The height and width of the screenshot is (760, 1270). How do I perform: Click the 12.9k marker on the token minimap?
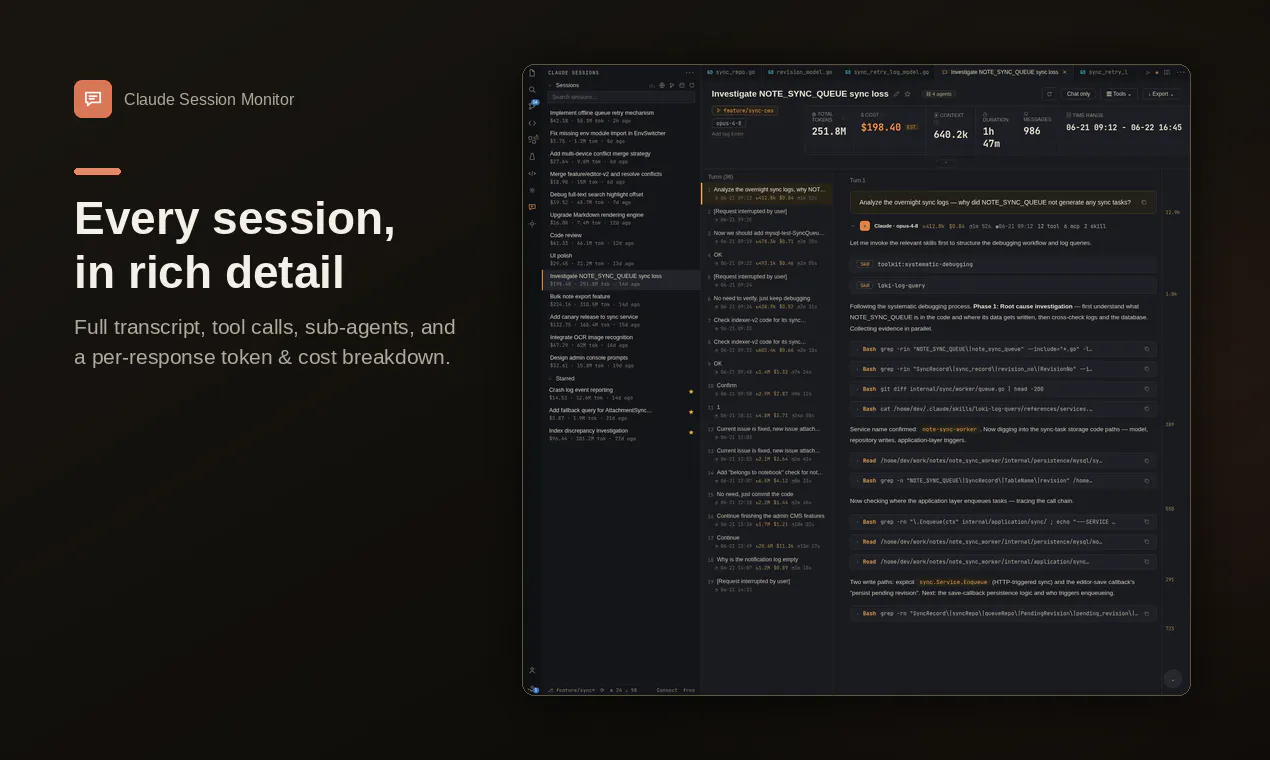click(x=1172, y=212)
